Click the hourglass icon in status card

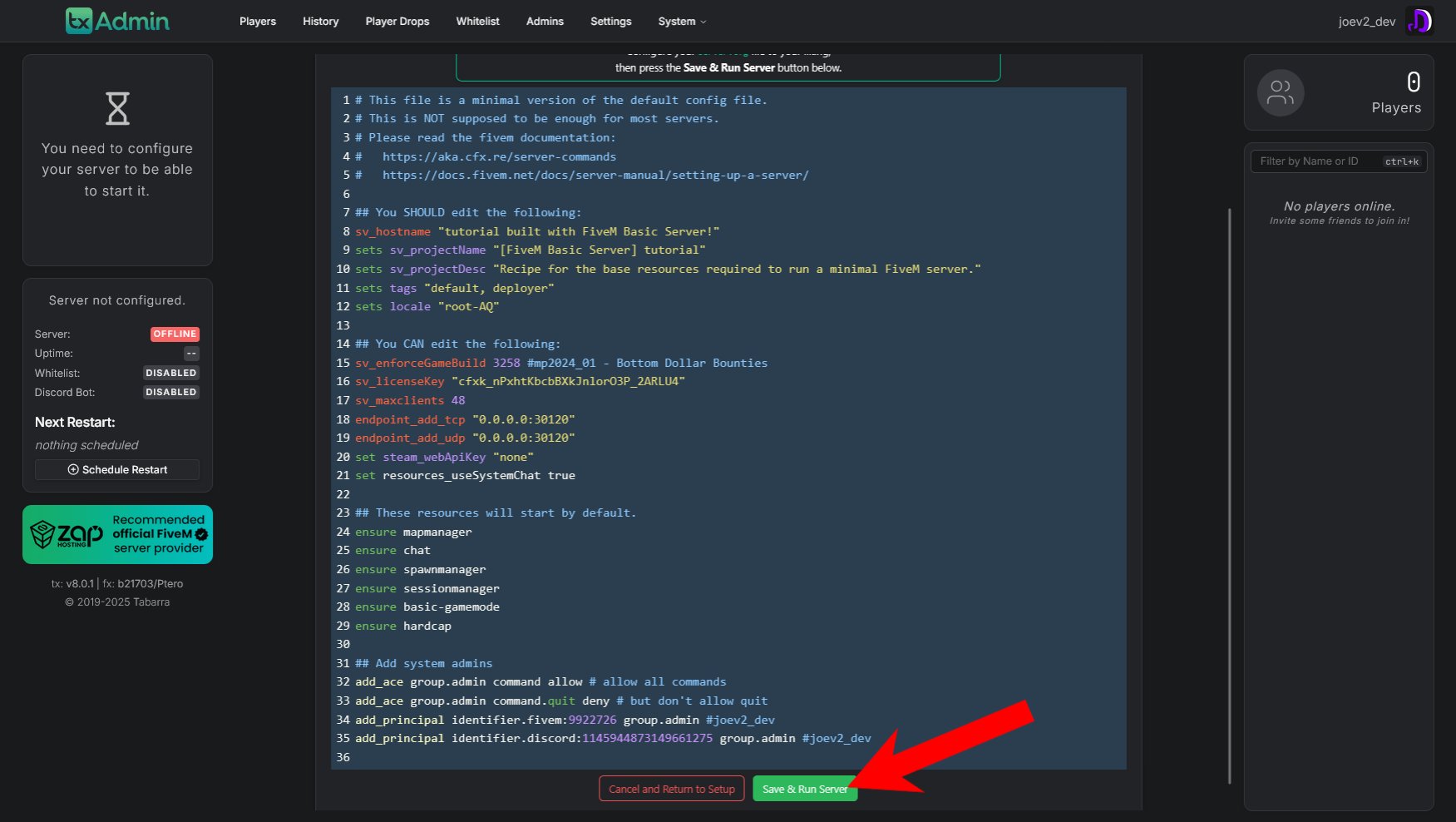click(117, 108)
